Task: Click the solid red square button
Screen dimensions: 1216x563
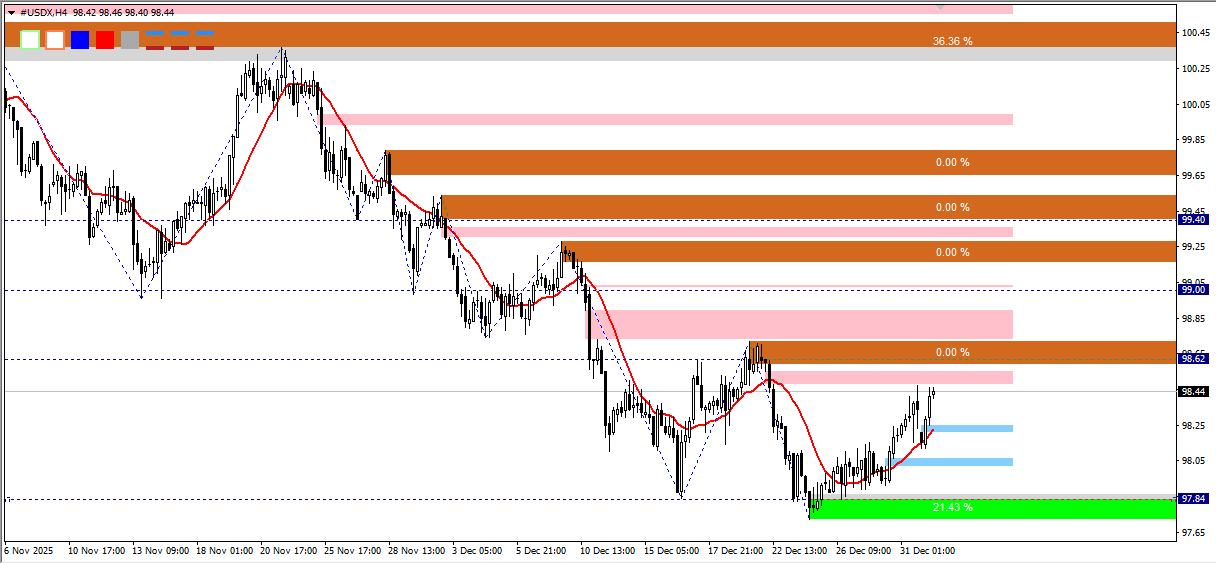Action: [105, 40]
